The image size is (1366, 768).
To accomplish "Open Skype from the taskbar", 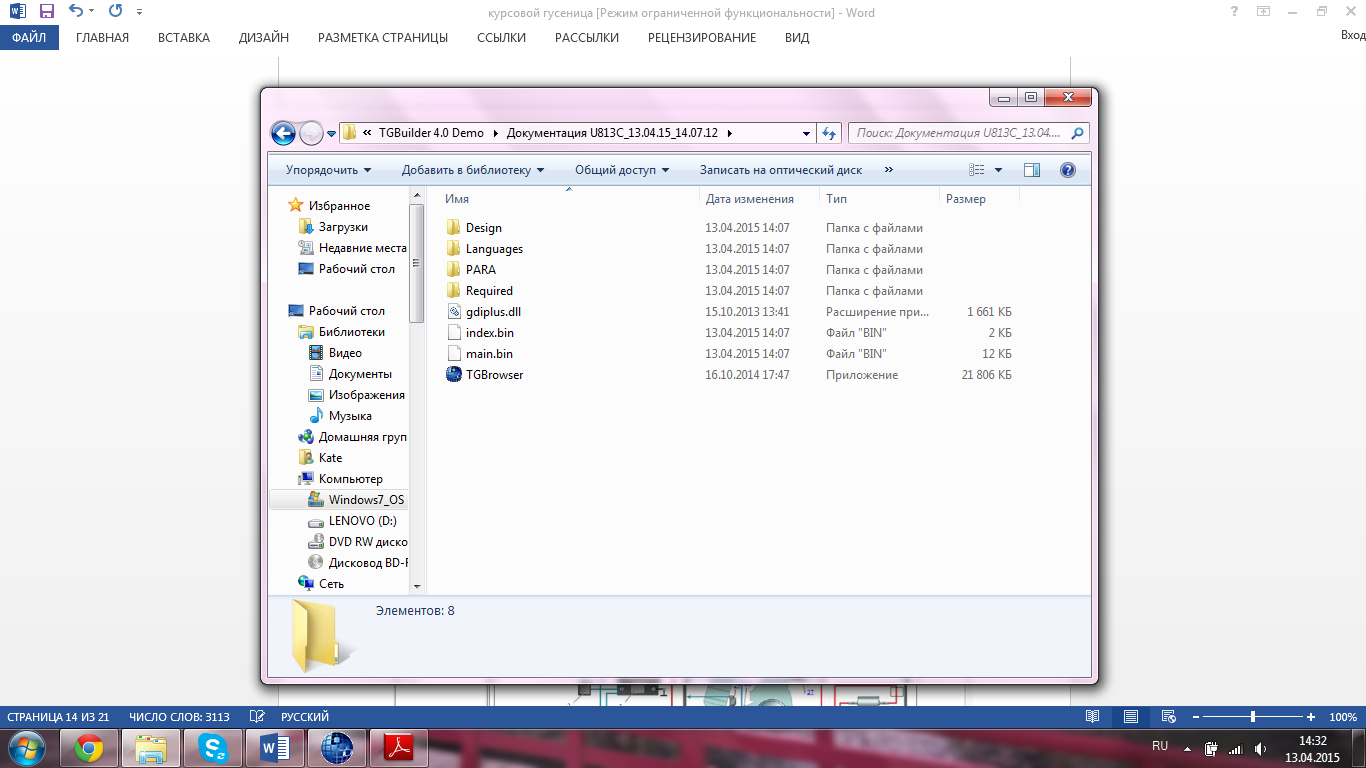I will (x=212, y=748).
